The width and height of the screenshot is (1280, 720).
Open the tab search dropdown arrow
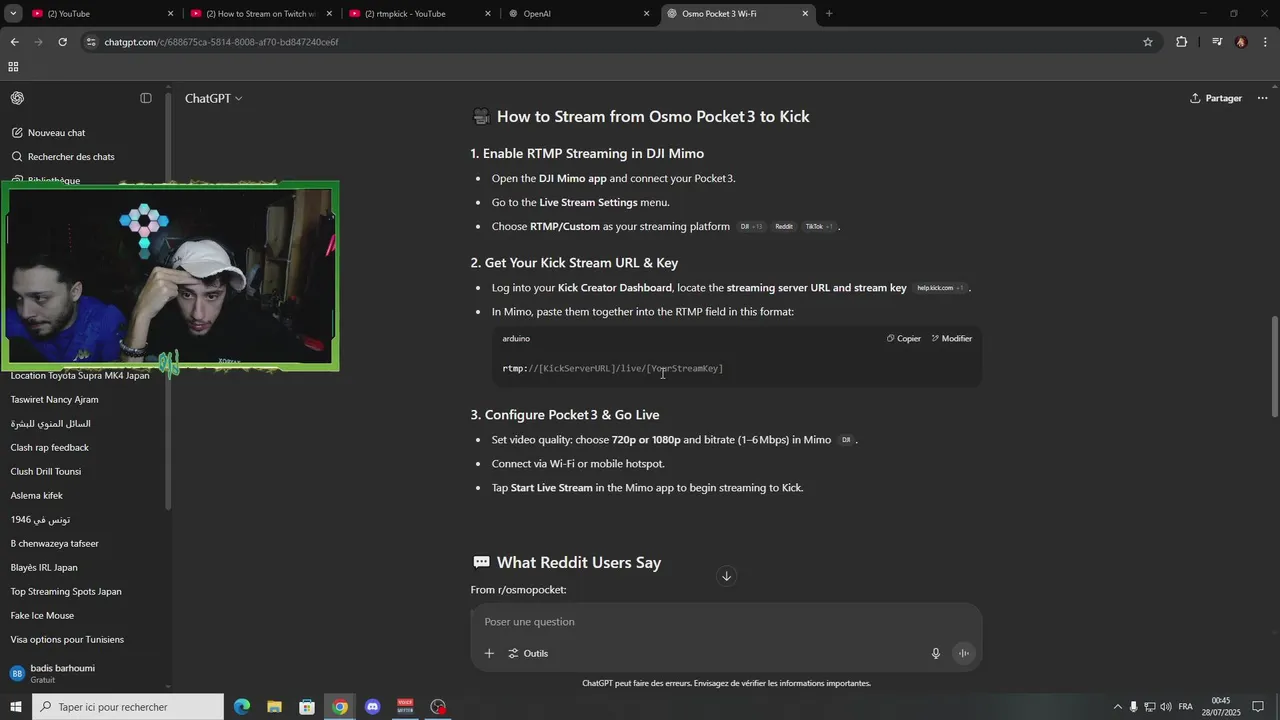click(13, 14)
